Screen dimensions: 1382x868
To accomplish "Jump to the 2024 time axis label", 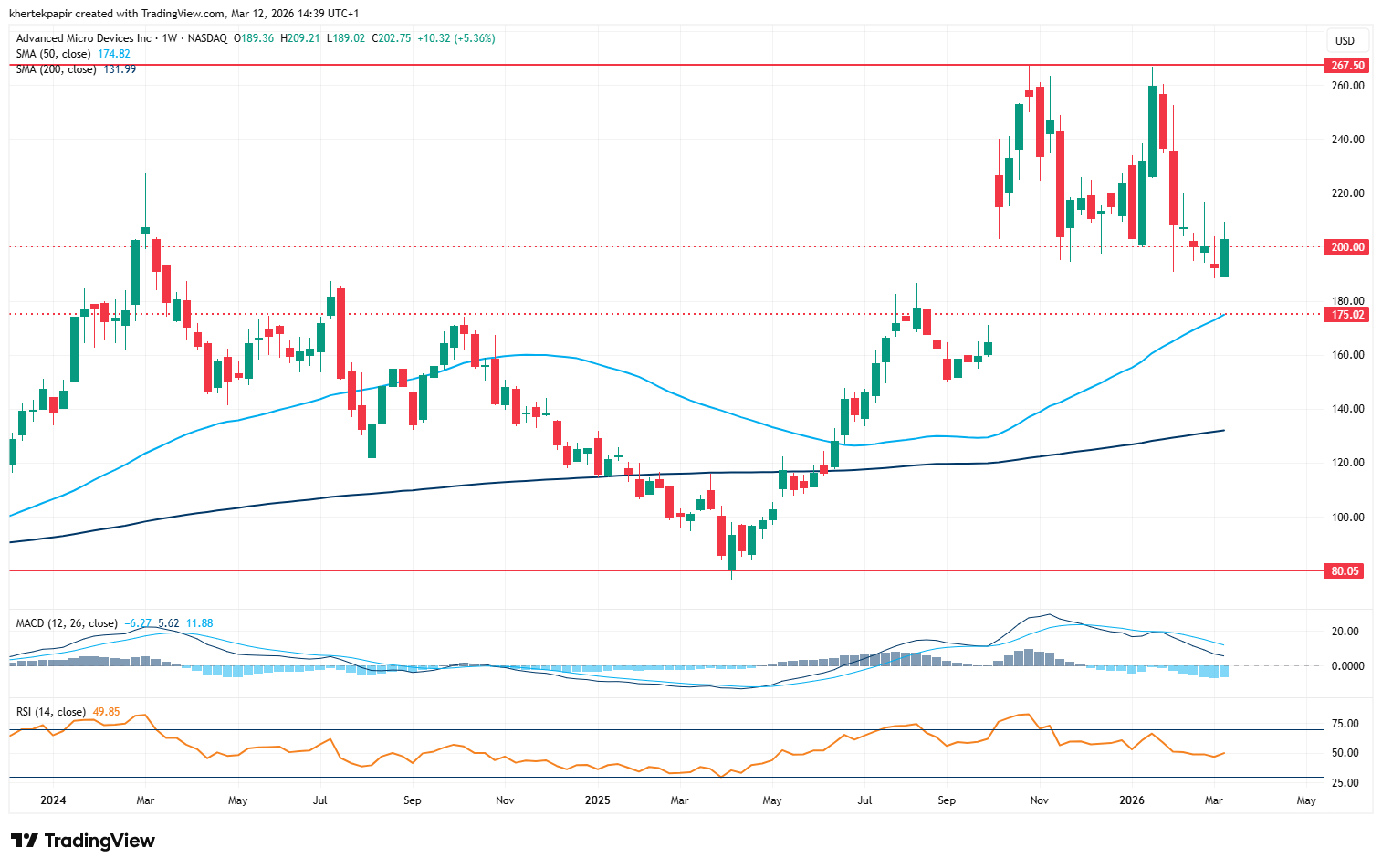I will coord(53,800).
